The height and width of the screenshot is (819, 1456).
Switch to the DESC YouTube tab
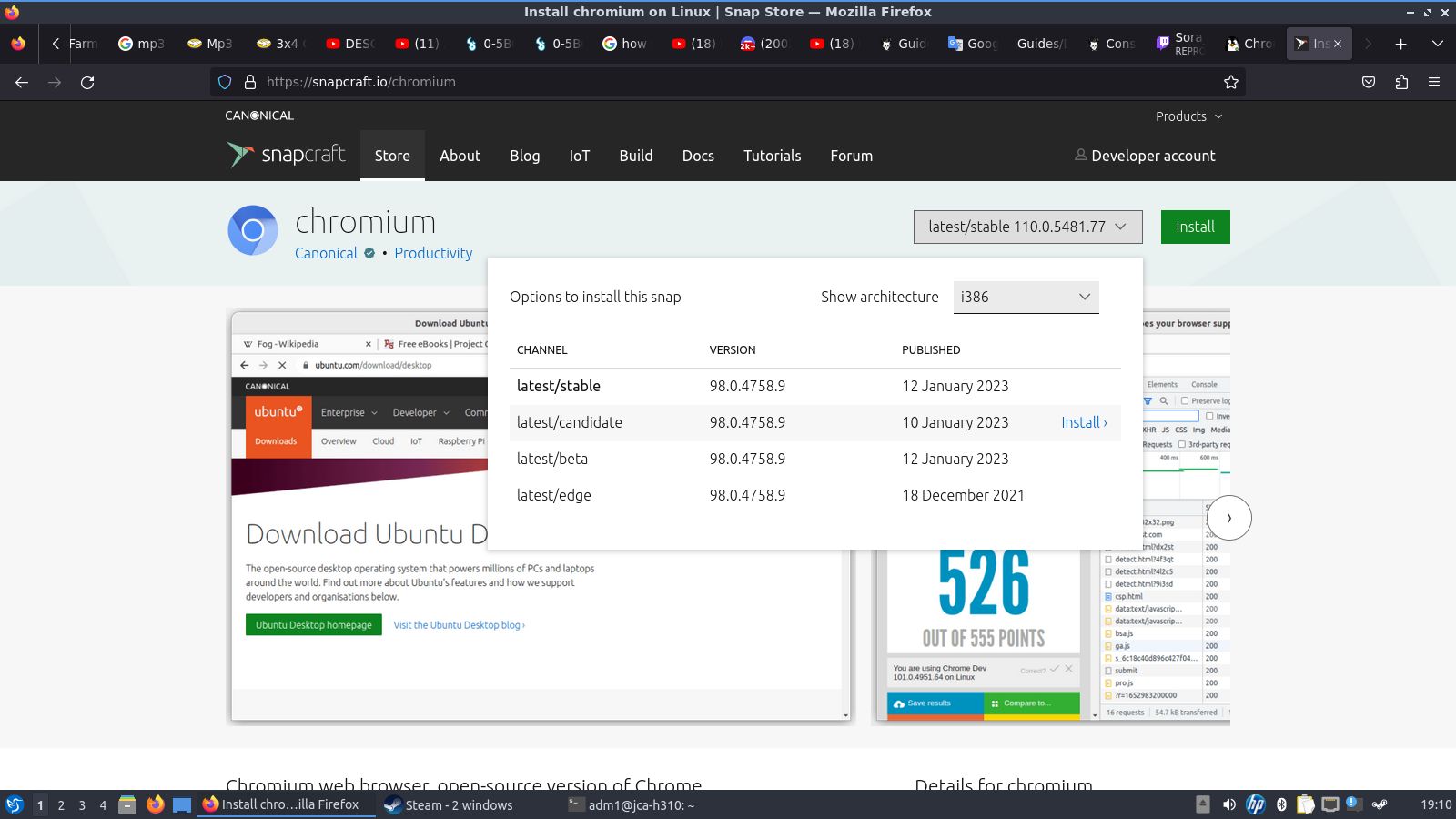[x=349, y=44]
